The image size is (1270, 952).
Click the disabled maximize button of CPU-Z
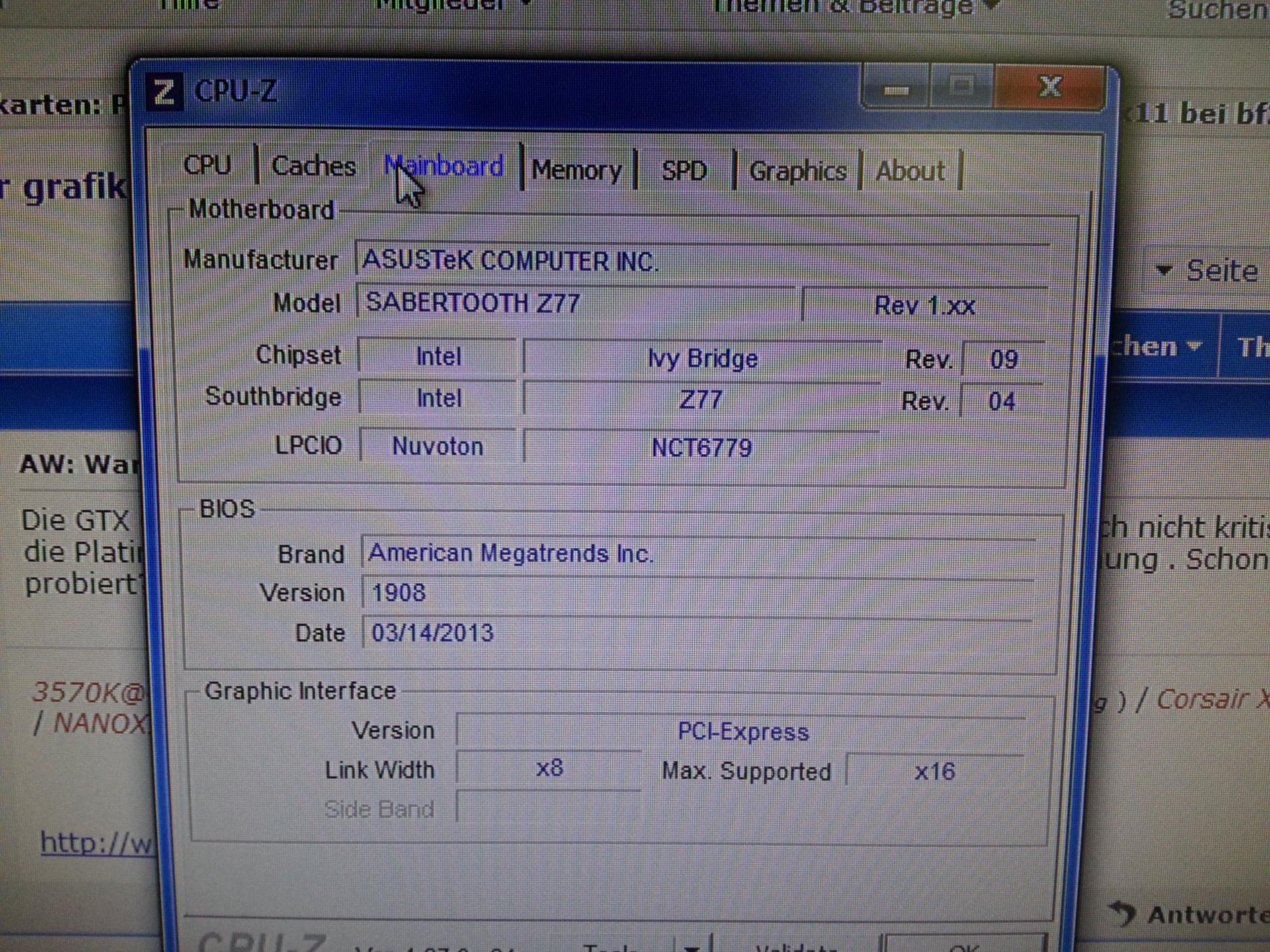coord(962,87)
